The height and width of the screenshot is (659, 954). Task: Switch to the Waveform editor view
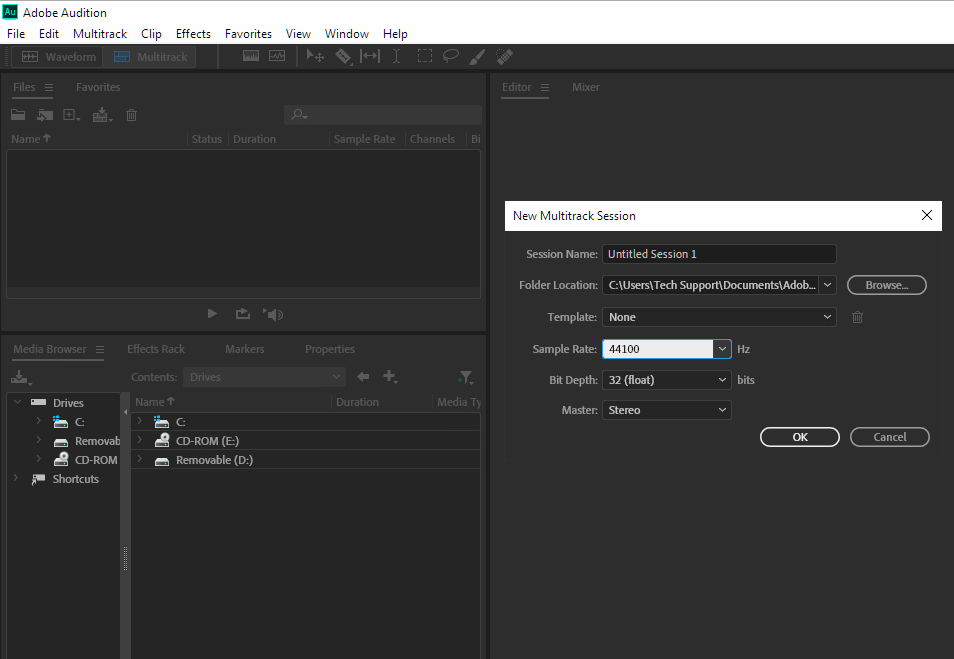58,57
